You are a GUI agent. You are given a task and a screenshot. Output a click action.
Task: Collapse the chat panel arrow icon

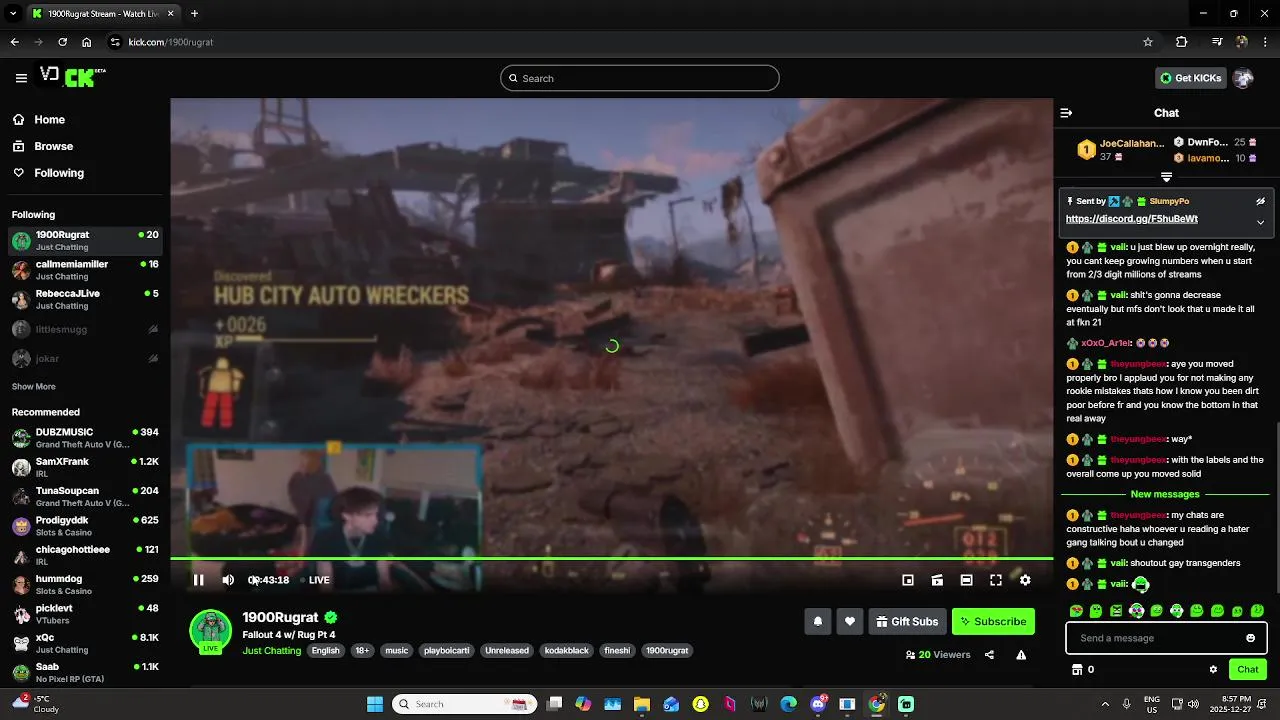[x=1066, y=113]
